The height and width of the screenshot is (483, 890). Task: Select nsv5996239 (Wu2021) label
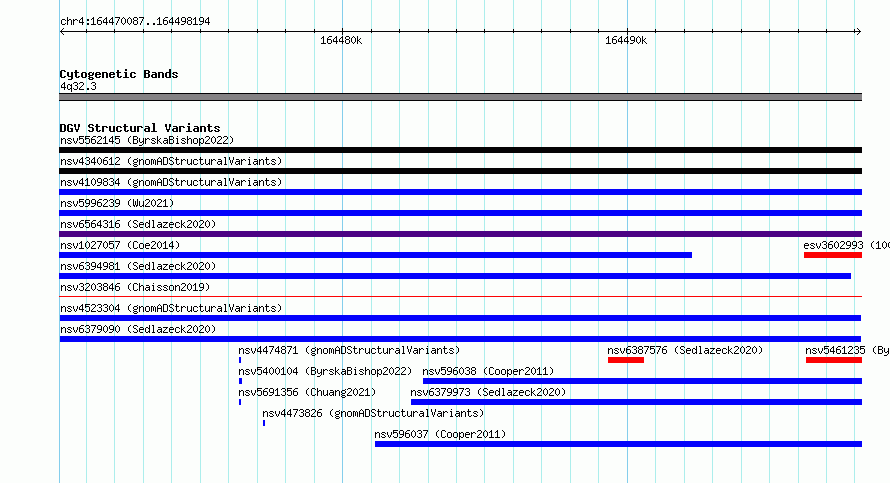click(117, 203)
